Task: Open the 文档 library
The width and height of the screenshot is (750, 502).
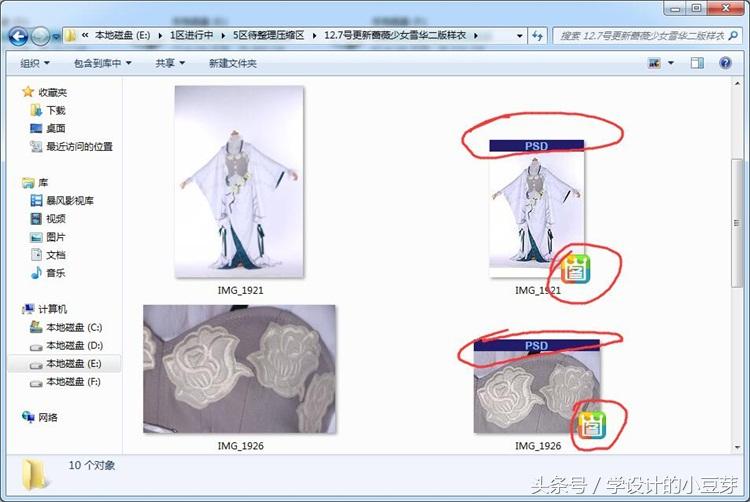Action: click(55, 255)
